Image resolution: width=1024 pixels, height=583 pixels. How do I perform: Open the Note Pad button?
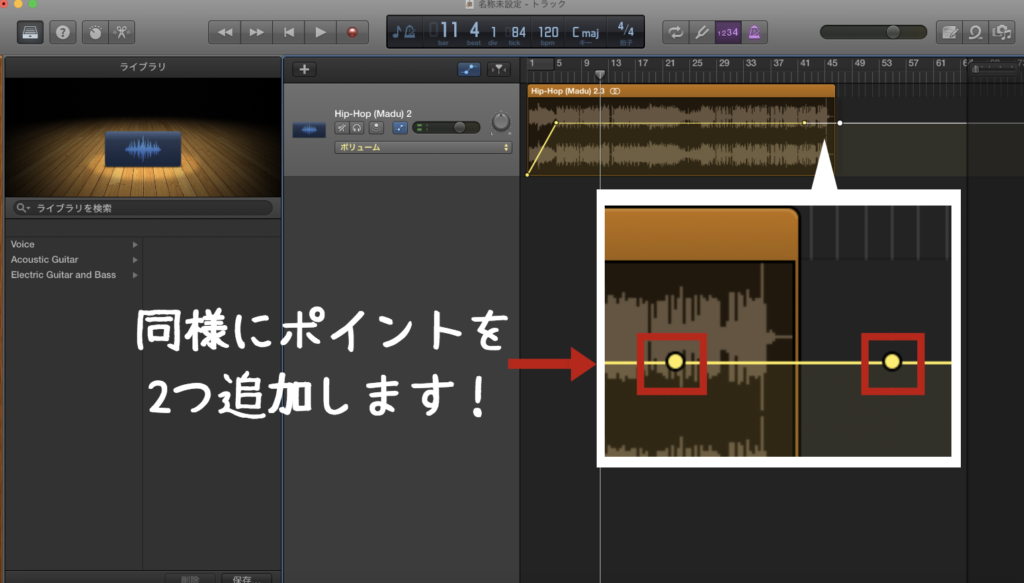click(x=947, y=32)
